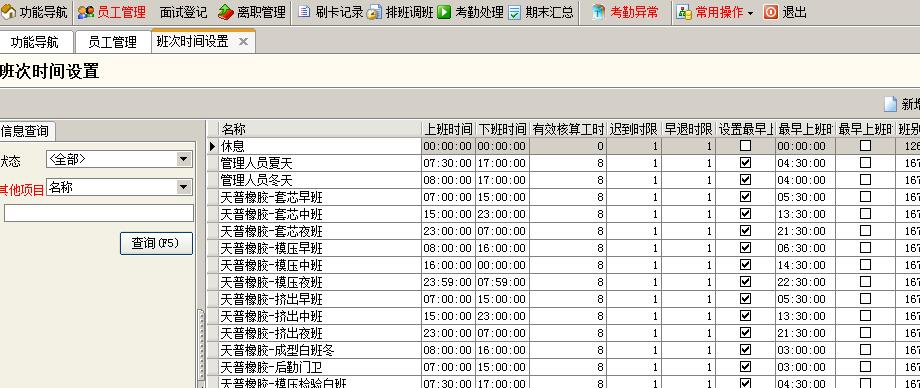Click the 离职管理 toolbar icon

point(225,12)
